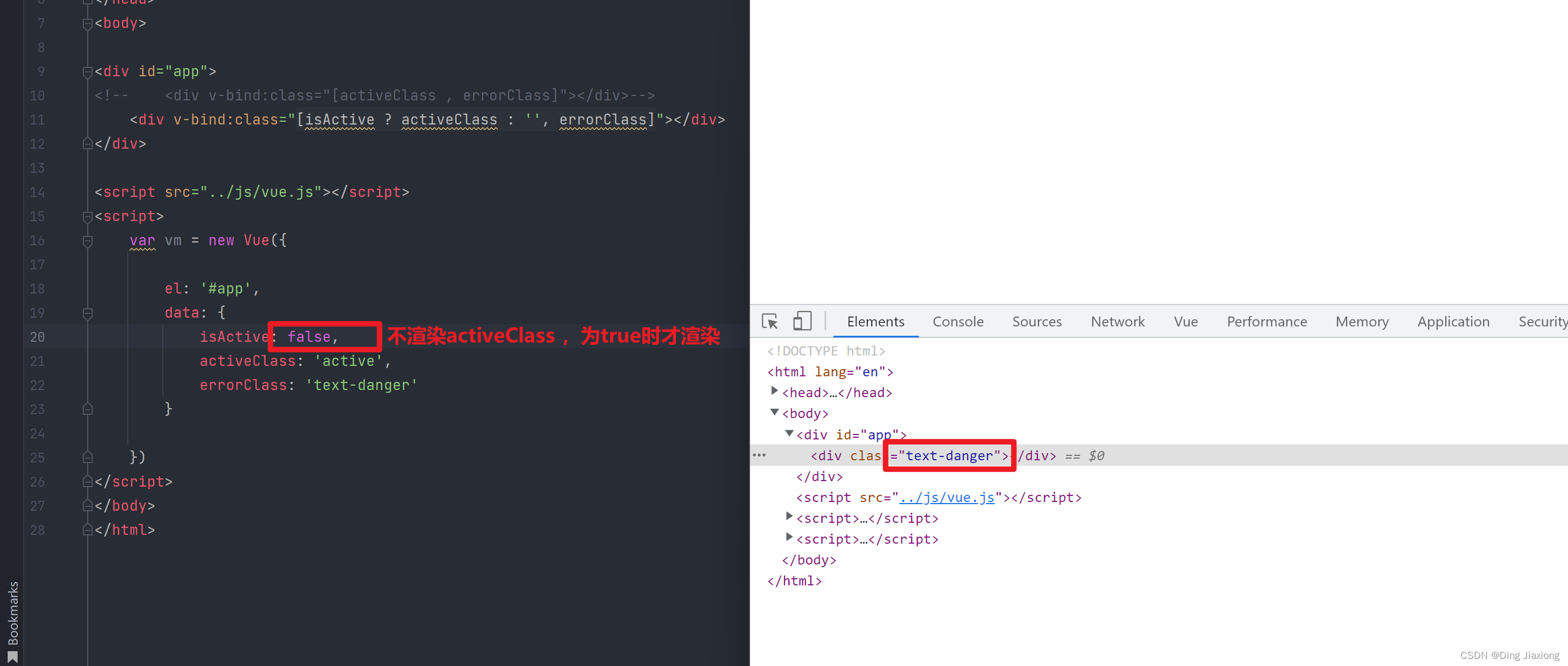The image size is (1568, 666).
Task: Expand the head element node
Action: (x=774, y=391)
